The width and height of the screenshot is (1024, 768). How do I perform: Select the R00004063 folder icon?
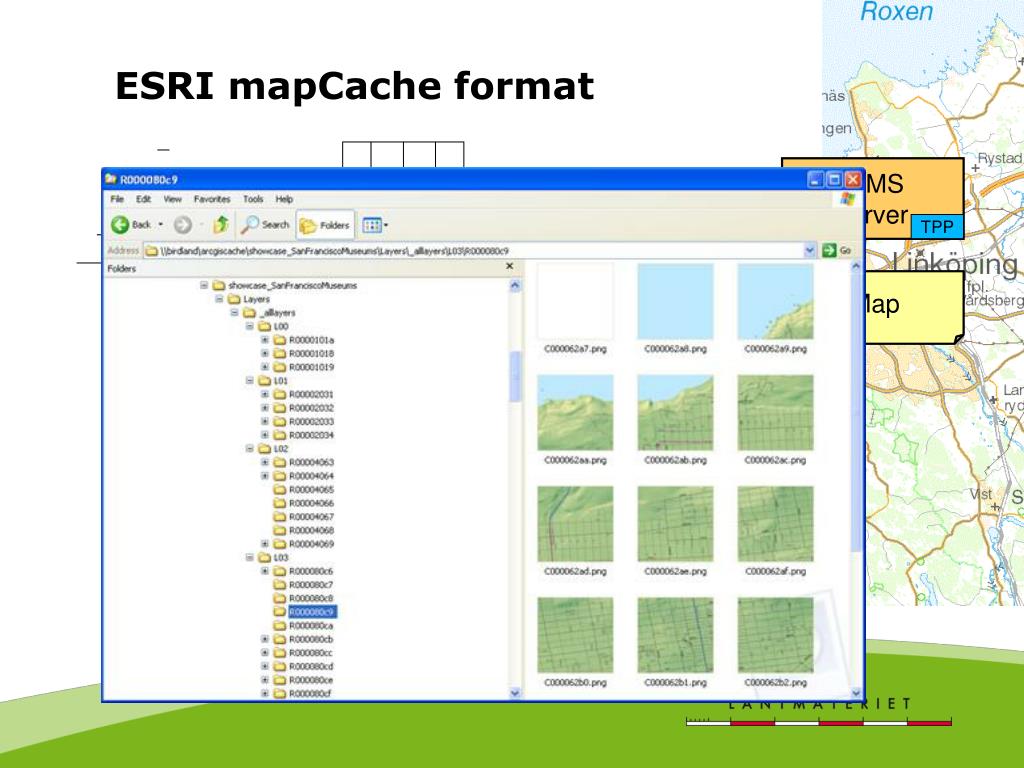pyautogui.click(x=280, y=462)
